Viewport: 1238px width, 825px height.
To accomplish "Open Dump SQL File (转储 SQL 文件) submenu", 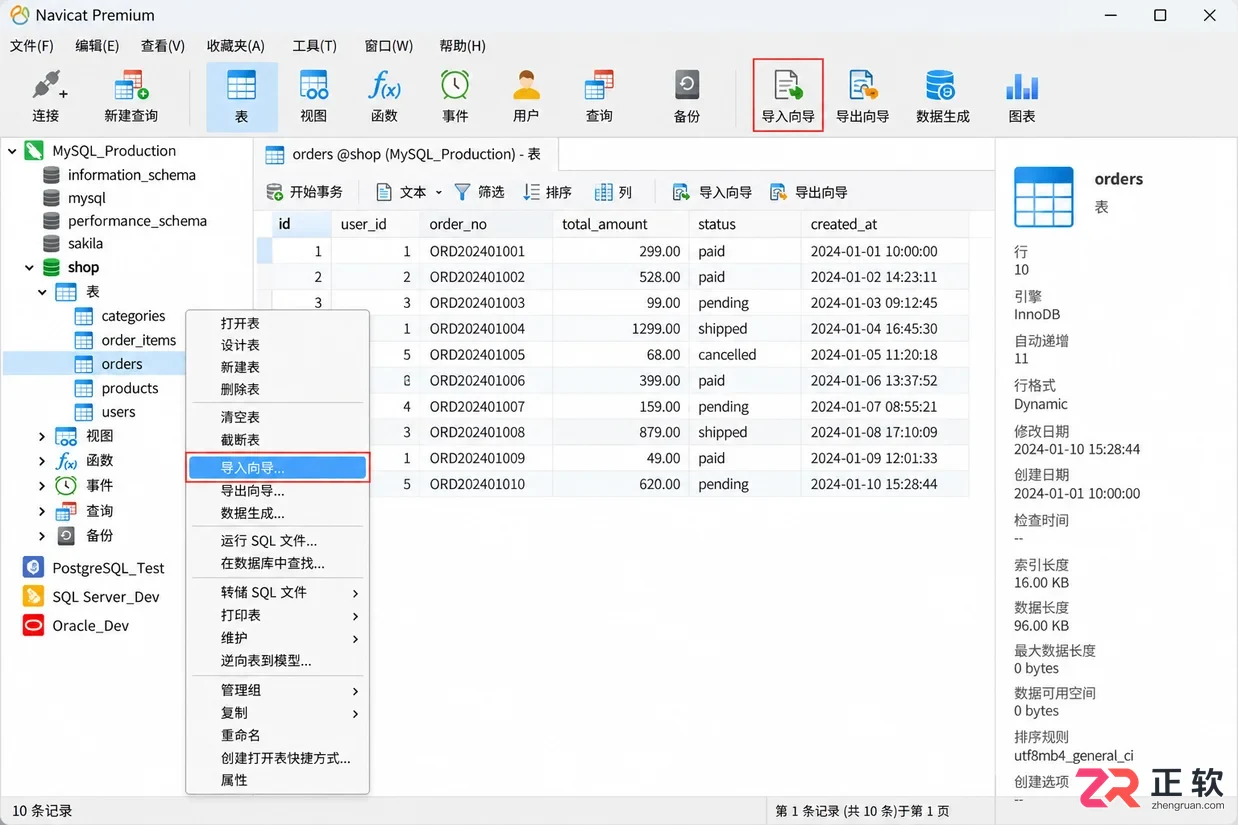I will [278, 592].
